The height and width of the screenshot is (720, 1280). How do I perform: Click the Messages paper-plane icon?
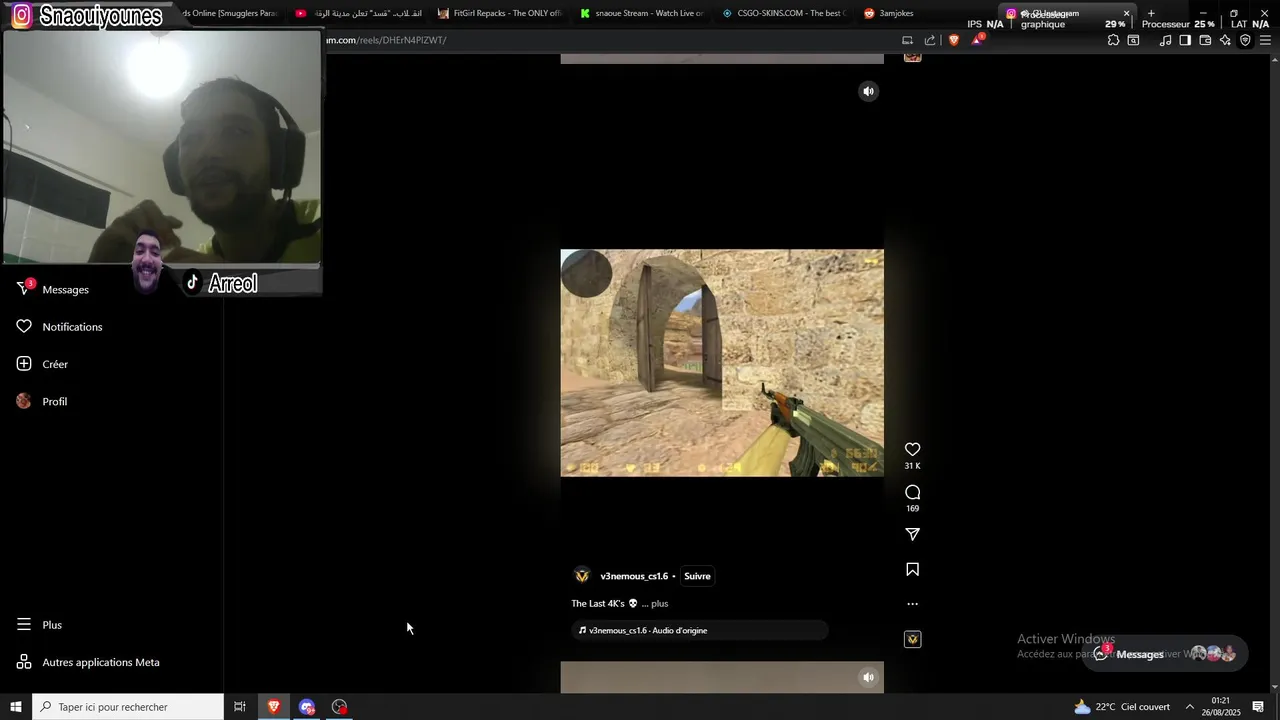[24, 289]
